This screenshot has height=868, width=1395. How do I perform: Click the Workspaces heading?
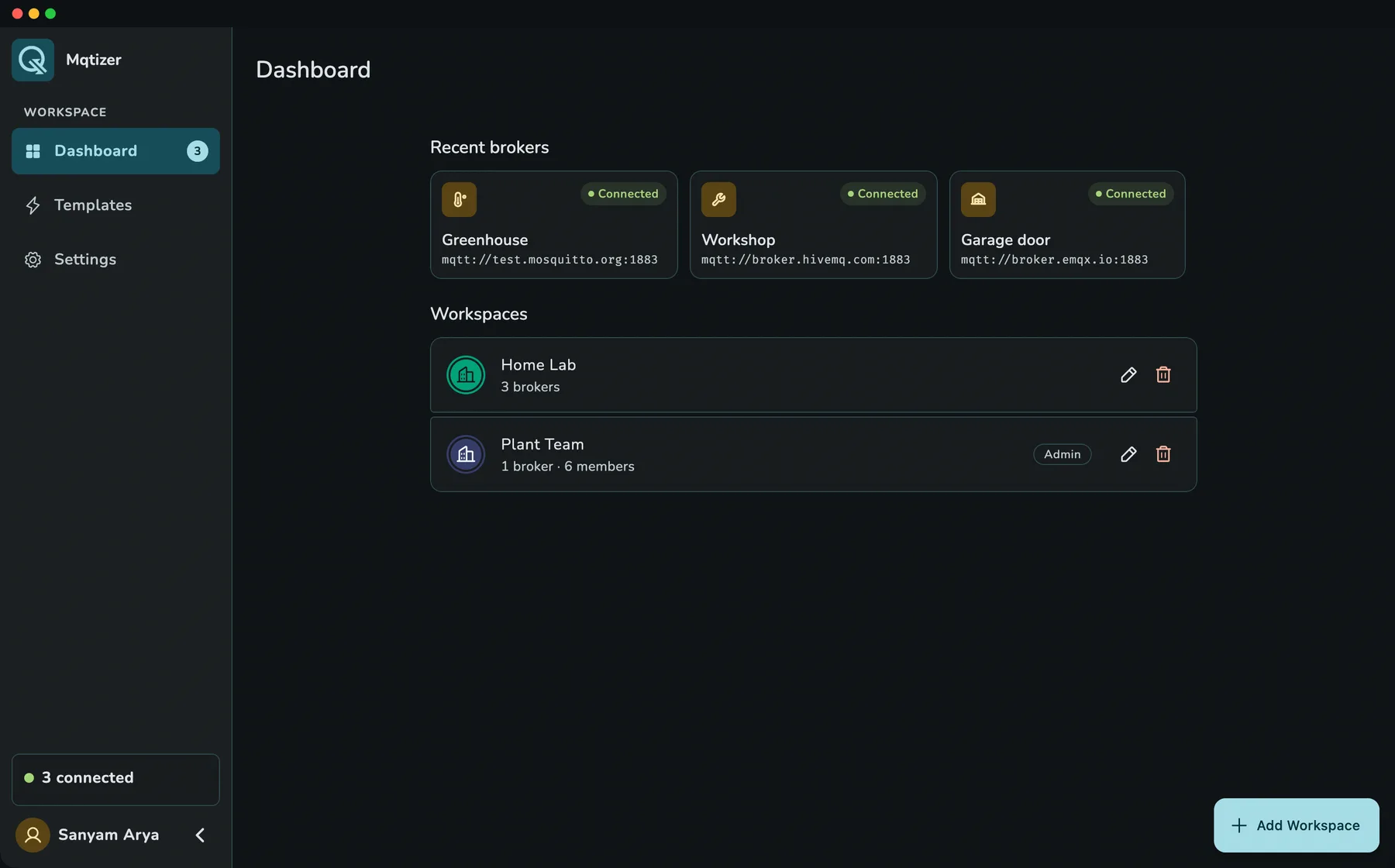tap(478, 314)
